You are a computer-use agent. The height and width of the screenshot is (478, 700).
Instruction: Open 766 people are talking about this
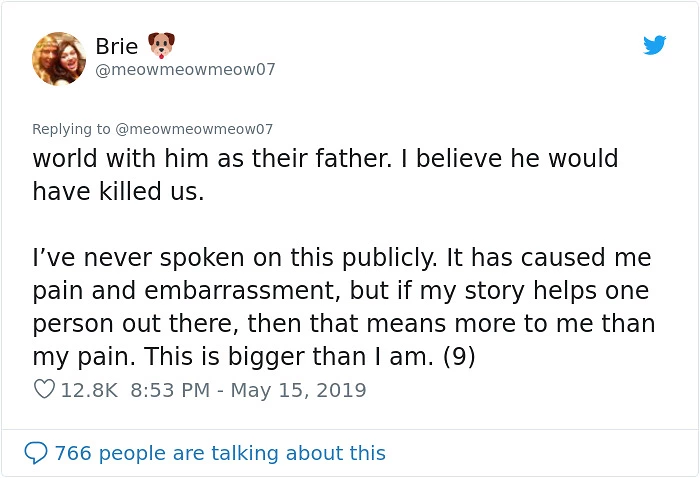220,453
